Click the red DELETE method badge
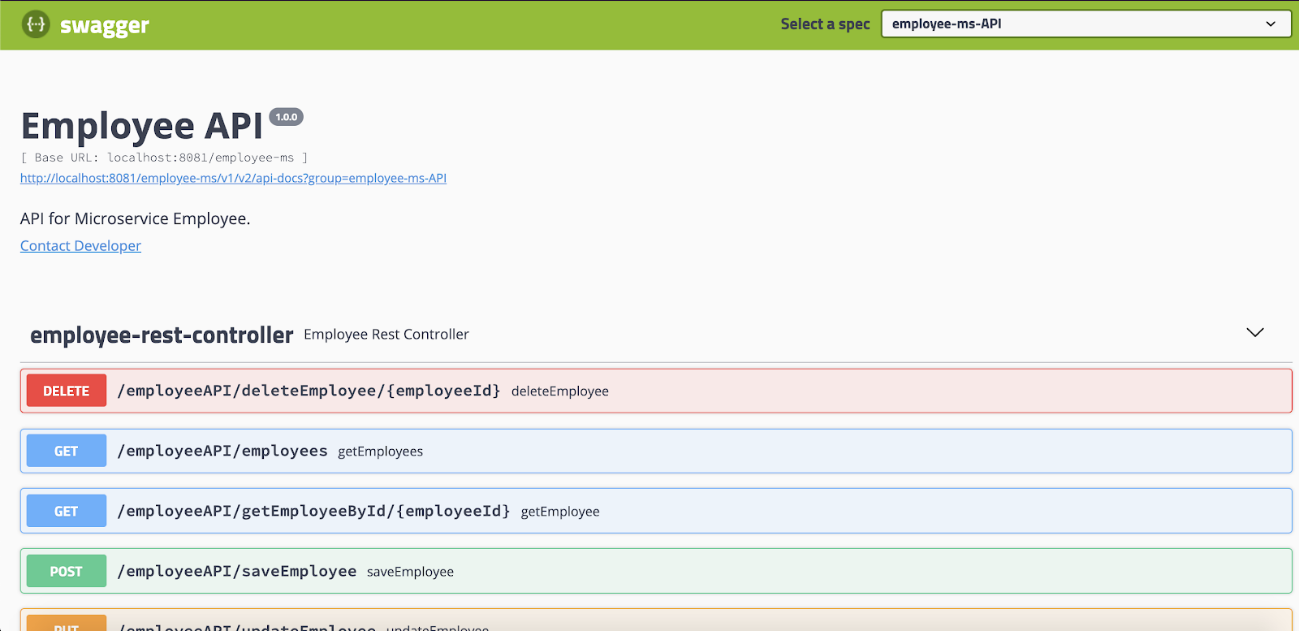This screenshot has height=631, width=1299. click(x=66, y=391)
